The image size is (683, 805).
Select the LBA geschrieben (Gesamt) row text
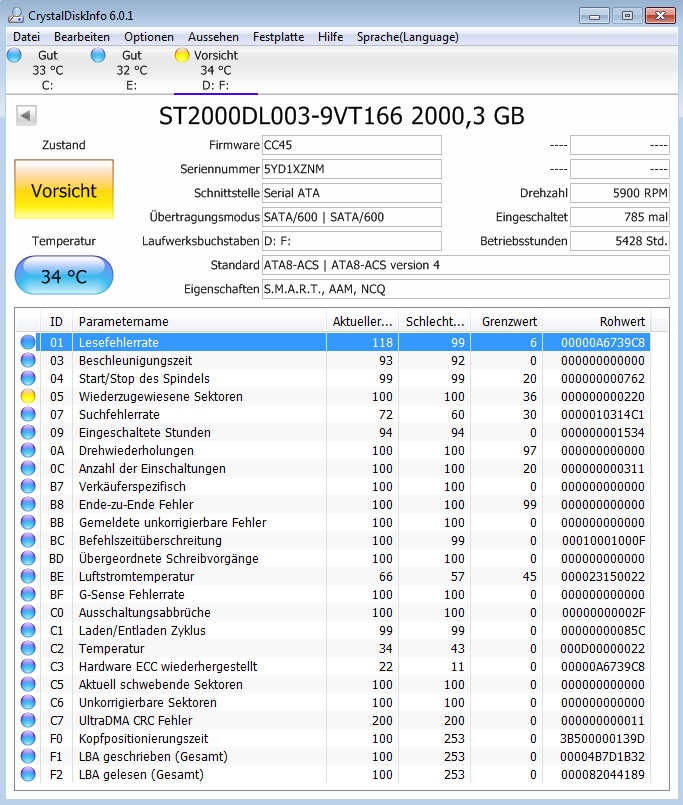point(153,756)
